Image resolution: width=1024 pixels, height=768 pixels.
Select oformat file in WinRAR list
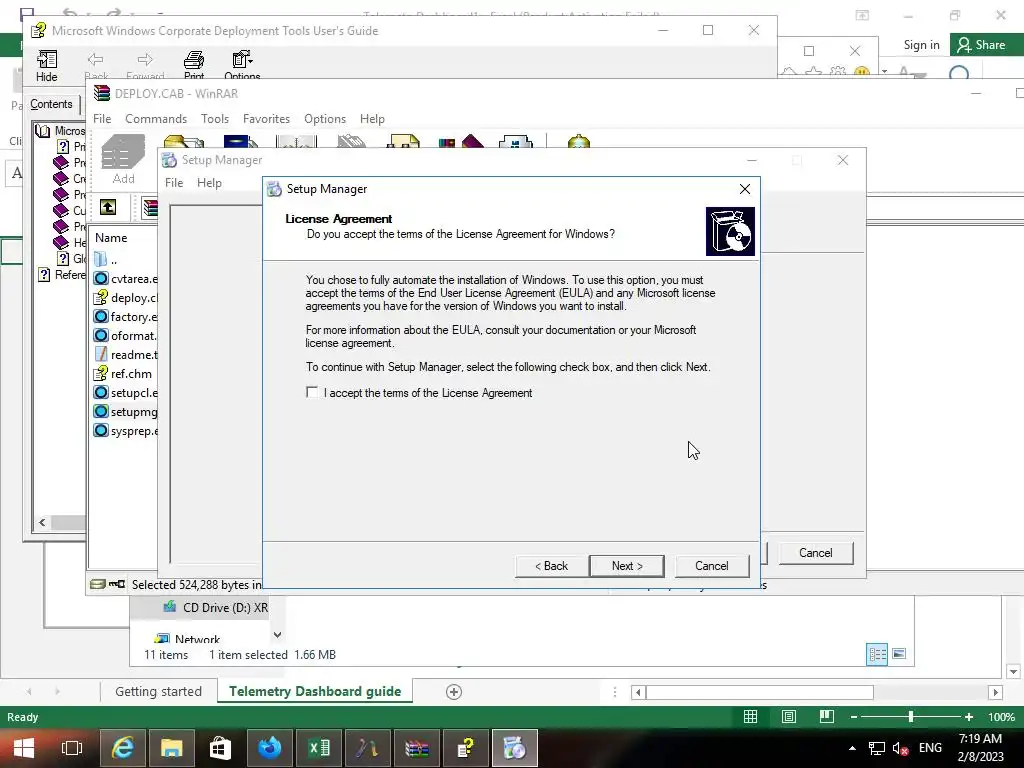[125, 336]
